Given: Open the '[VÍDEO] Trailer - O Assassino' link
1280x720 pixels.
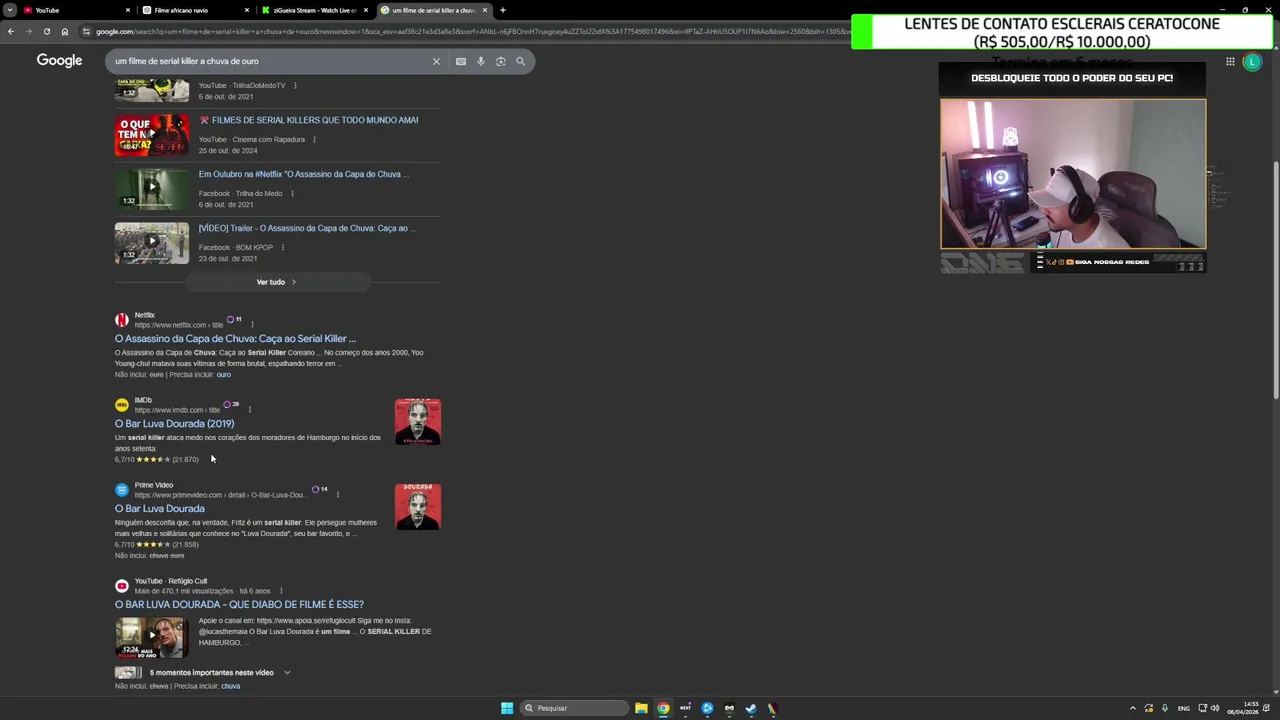Looking at the screenshot, I should click(306, 228).
